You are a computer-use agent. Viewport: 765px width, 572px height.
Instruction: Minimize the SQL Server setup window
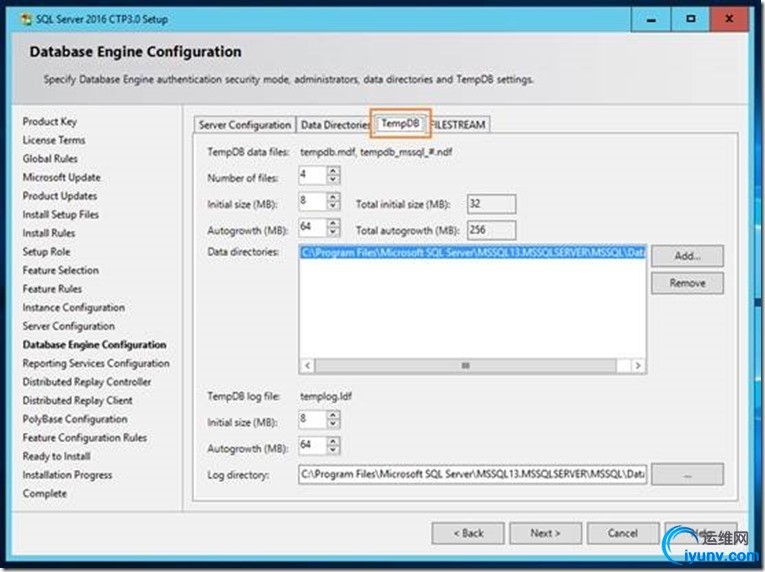click(651, 19)
